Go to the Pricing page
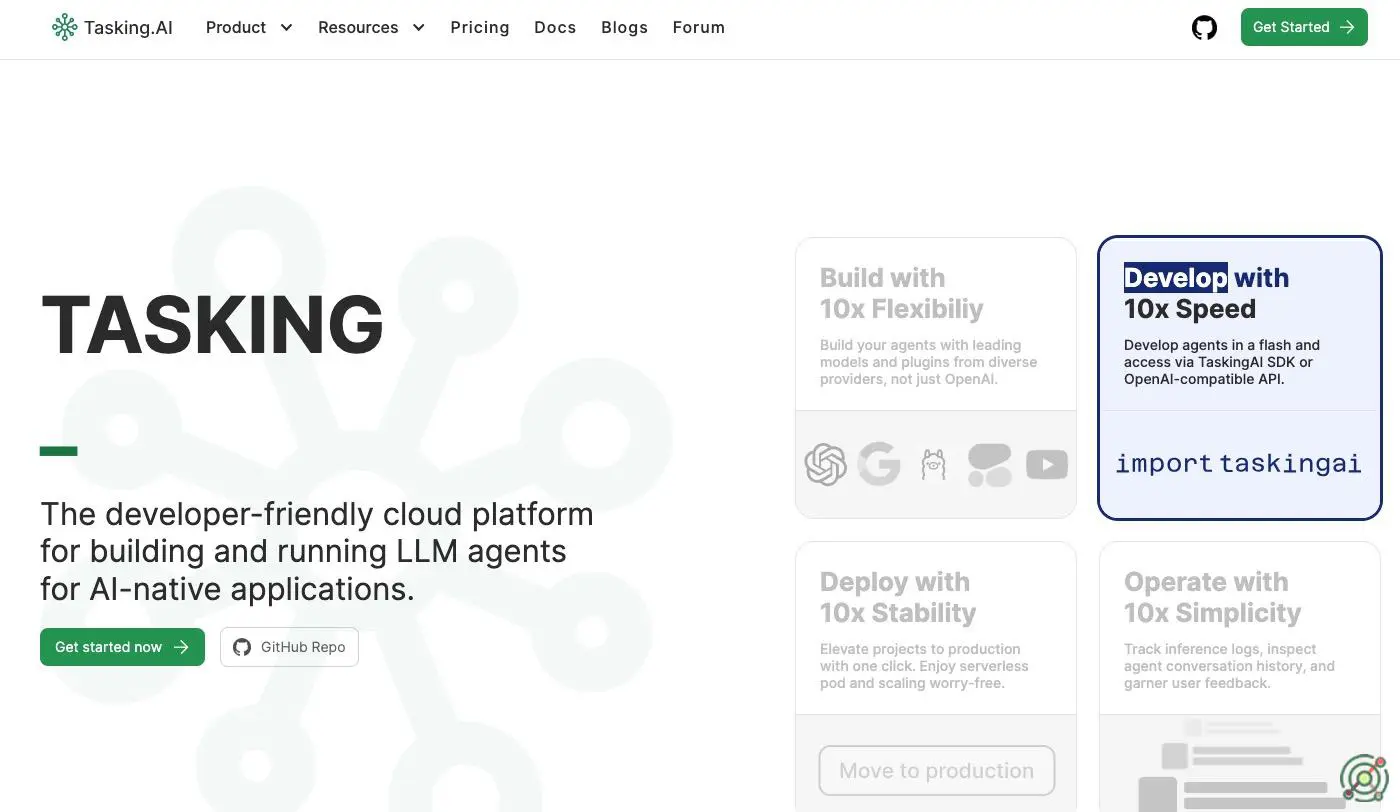Screen dimensions: 1400x812 (480, 27)
